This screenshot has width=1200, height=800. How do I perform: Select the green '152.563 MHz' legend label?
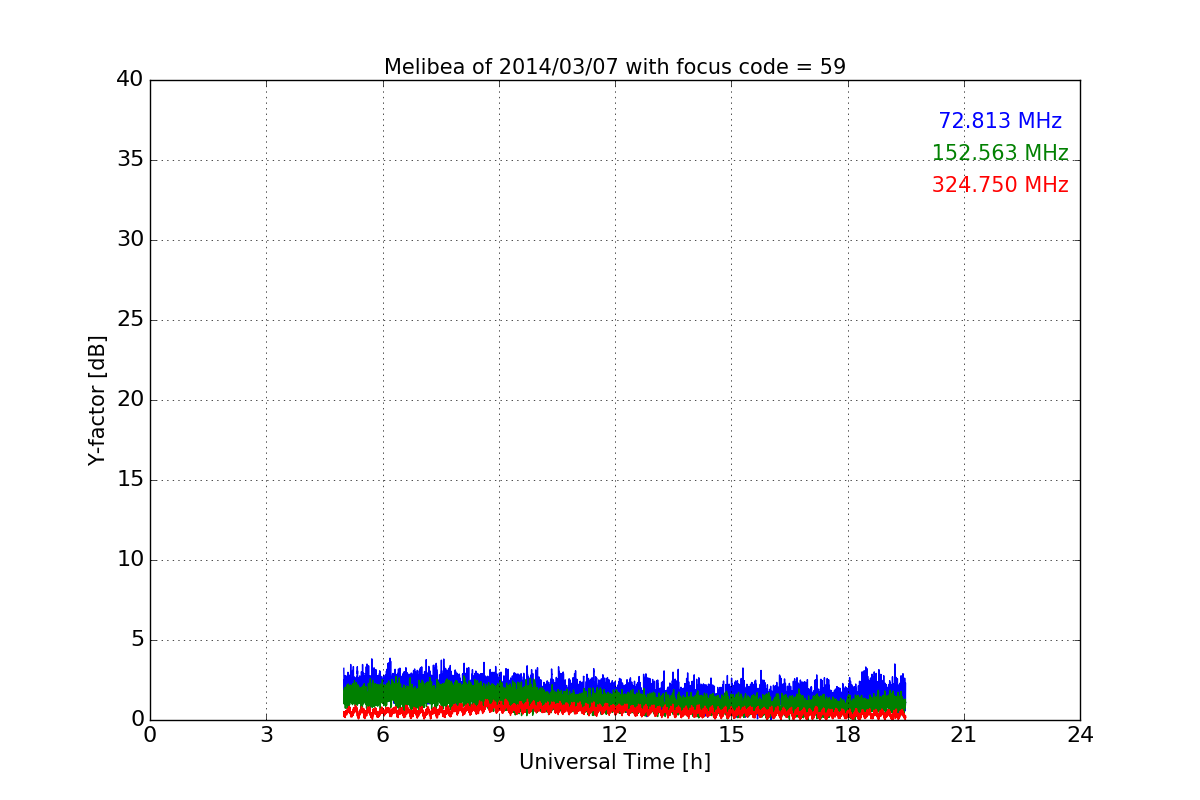(x=1000, y=153)
